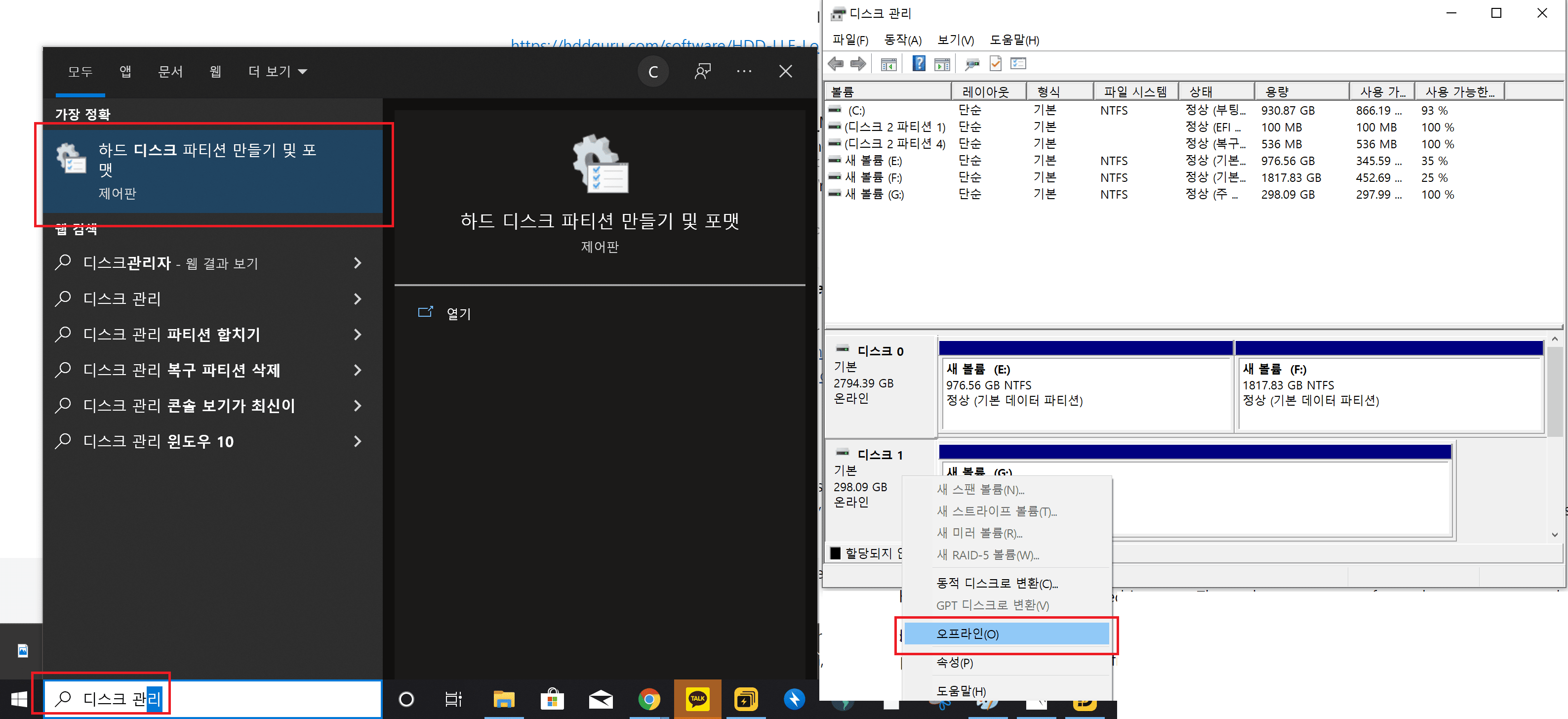This screenshot has height=719, width=1568.
Task: Click the settings checklist toolbar icon
Action: point(1018,63)
